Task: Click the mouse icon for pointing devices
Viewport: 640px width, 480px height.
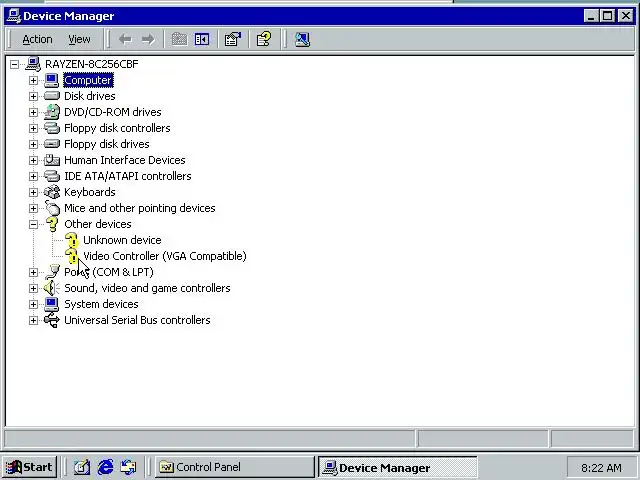Action: (x=52, y=207)
